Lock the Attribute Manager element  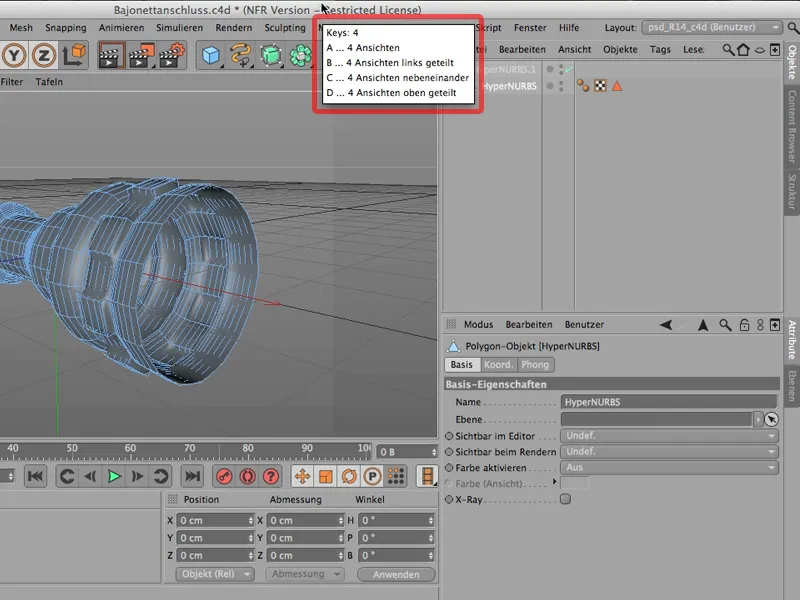[744, 324]
